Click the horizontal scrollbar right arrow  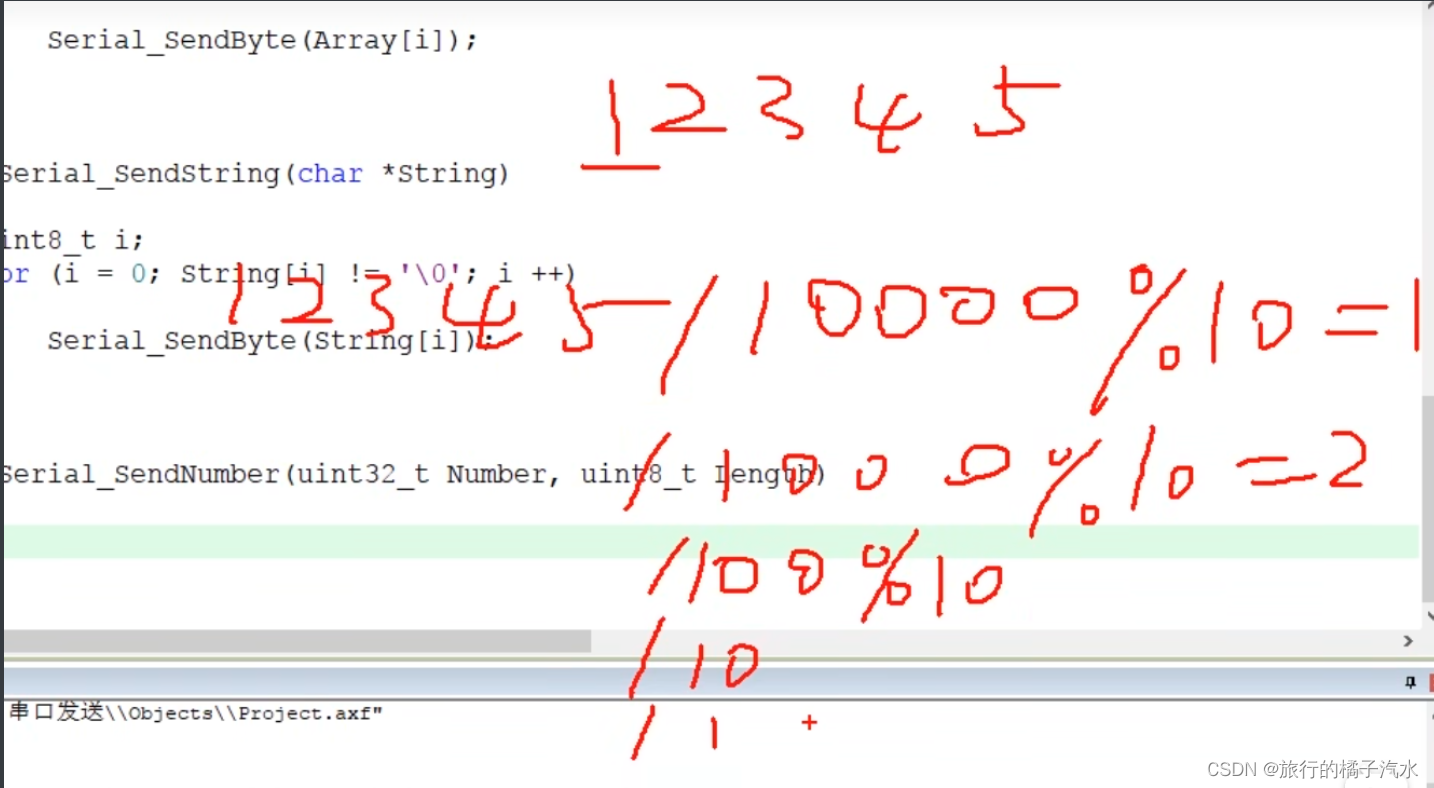(1408, 641)
